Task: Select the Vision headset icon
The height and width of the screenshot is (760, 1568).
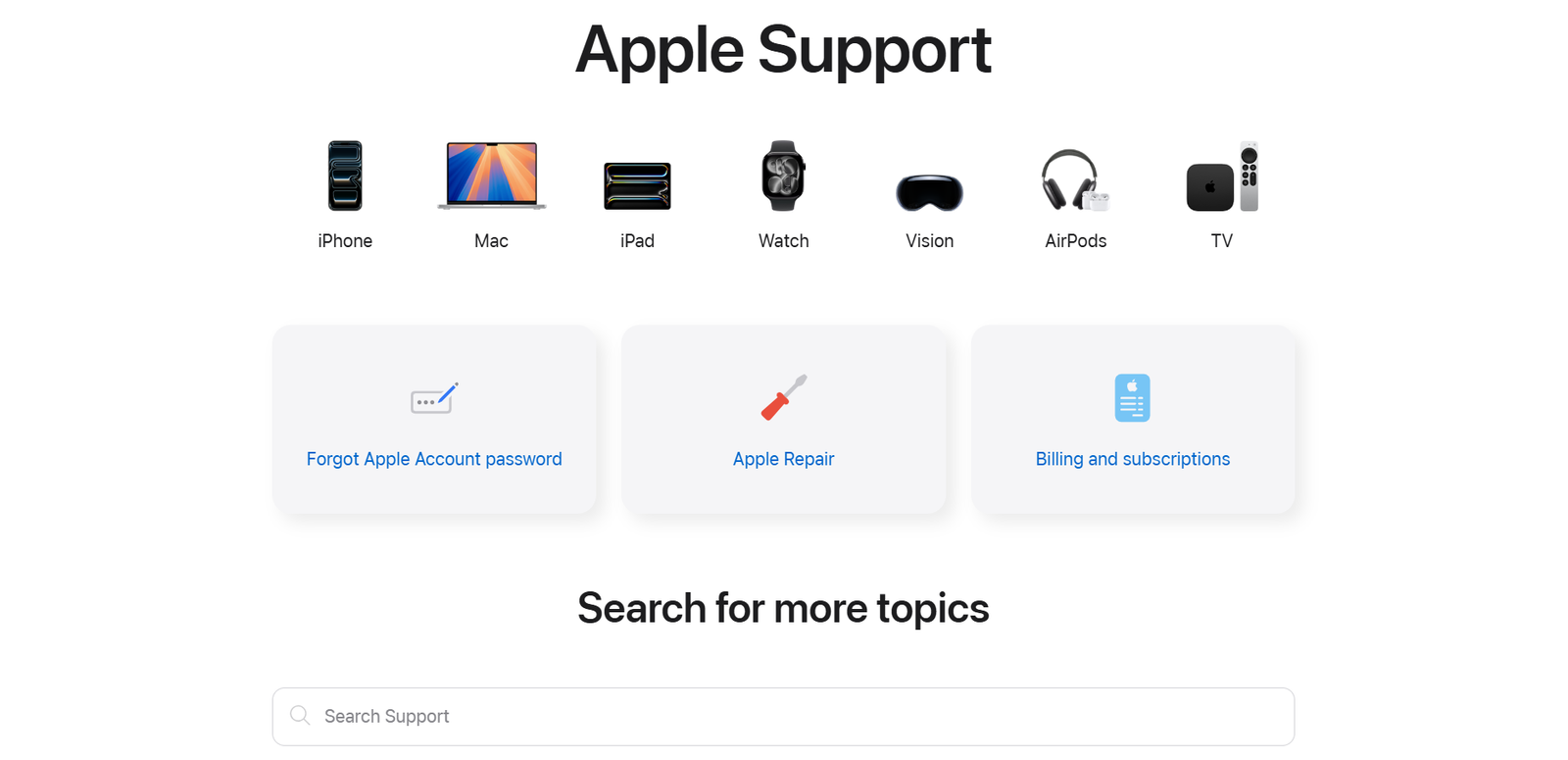Action: pos(929,192)
